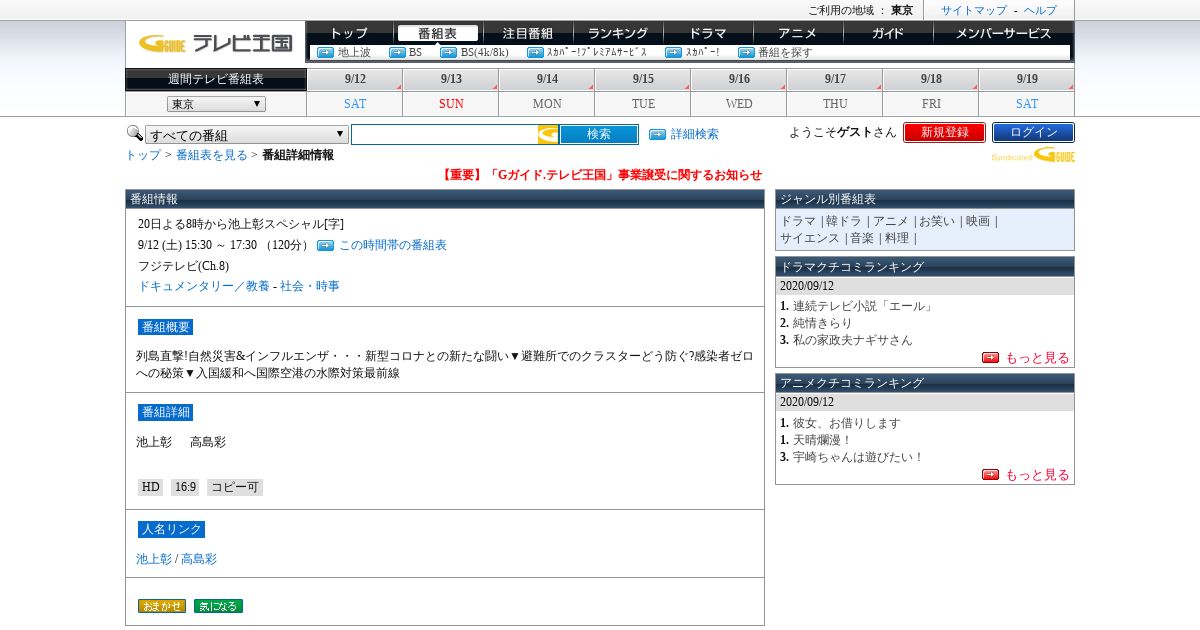The width and height of the screenshot is (1200, 630).
Task: Select 9/19 SAT in weekly schedule
Action: click(x=1027, y=92)
